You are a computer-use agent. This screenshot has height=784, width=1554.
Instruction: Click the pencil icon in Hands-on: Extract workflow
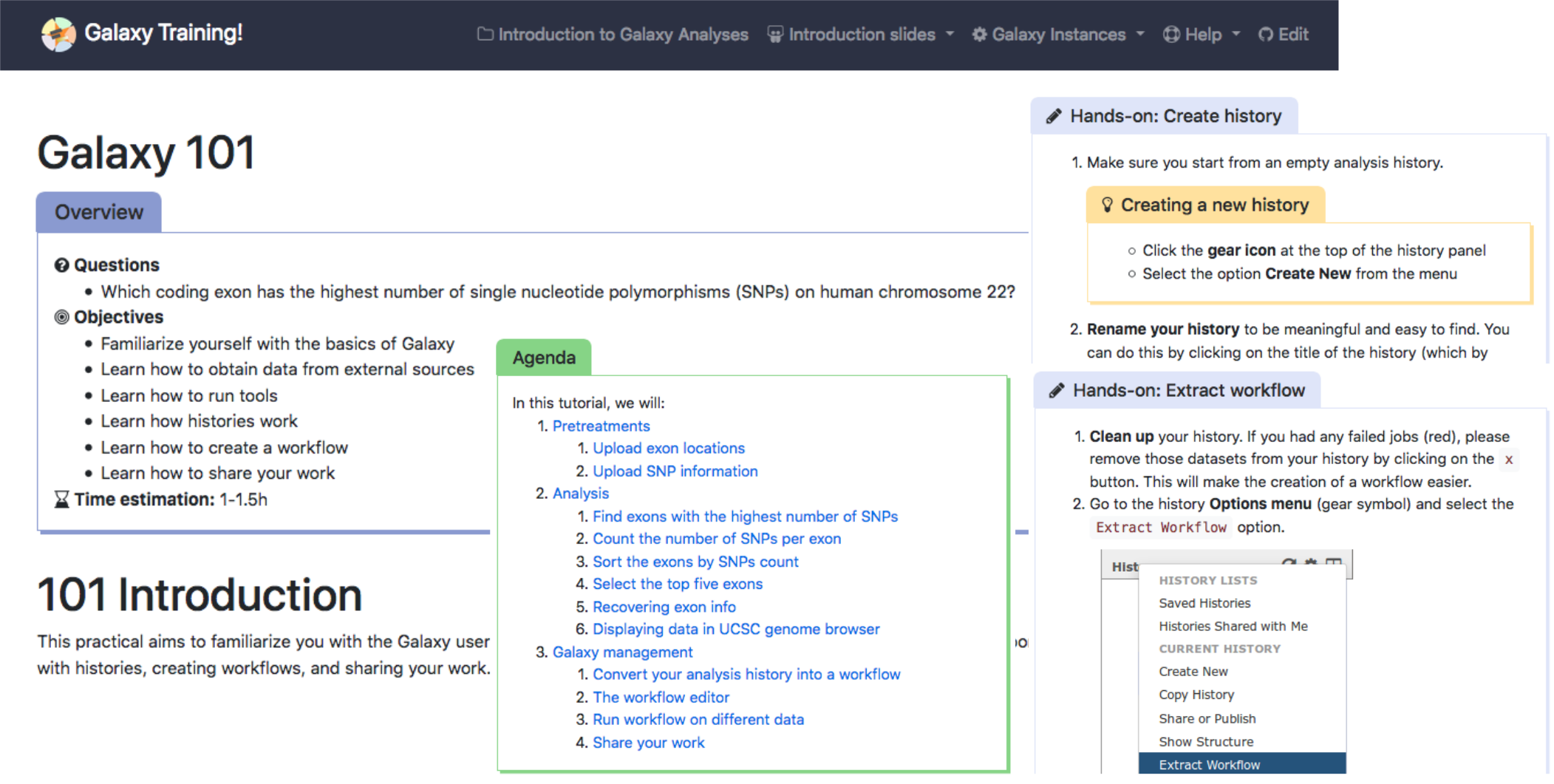pyautogui.click(x=1057, y=391)
